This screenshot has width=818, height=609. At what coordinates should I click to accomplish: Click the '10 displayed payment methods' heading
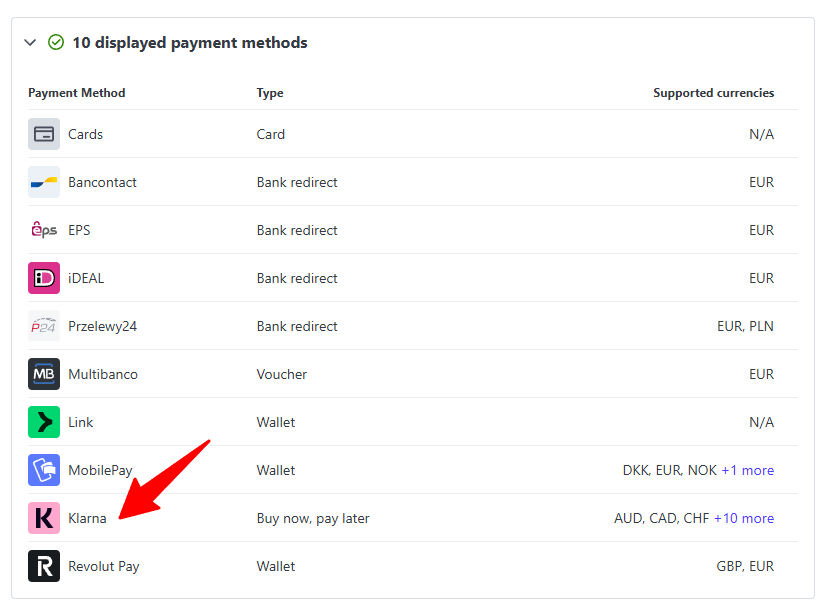[x=190, y=42]
